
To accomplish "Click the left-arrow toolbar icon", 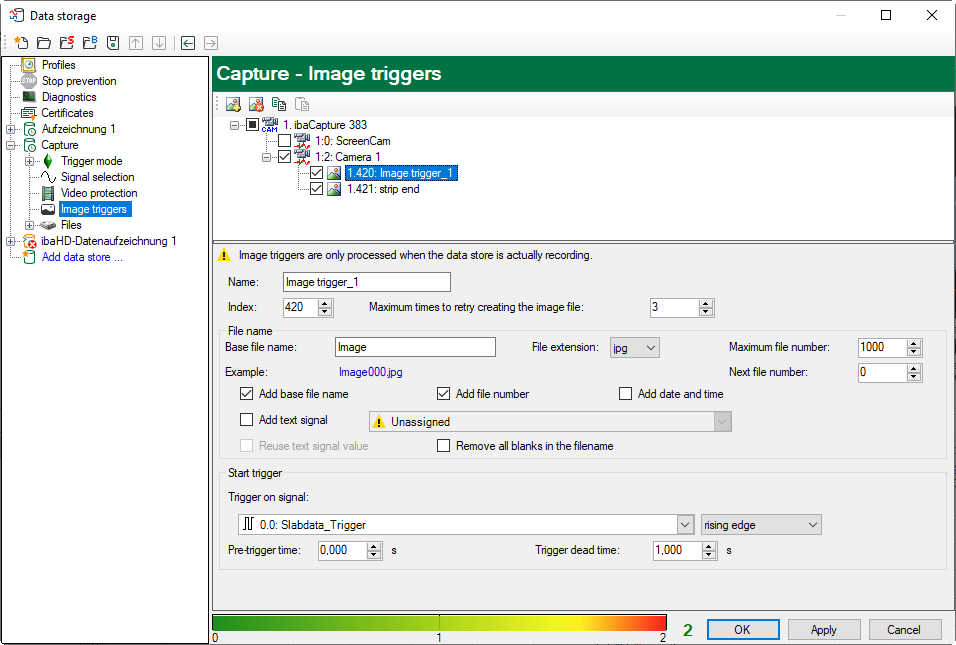I will (x=187, y=43).
